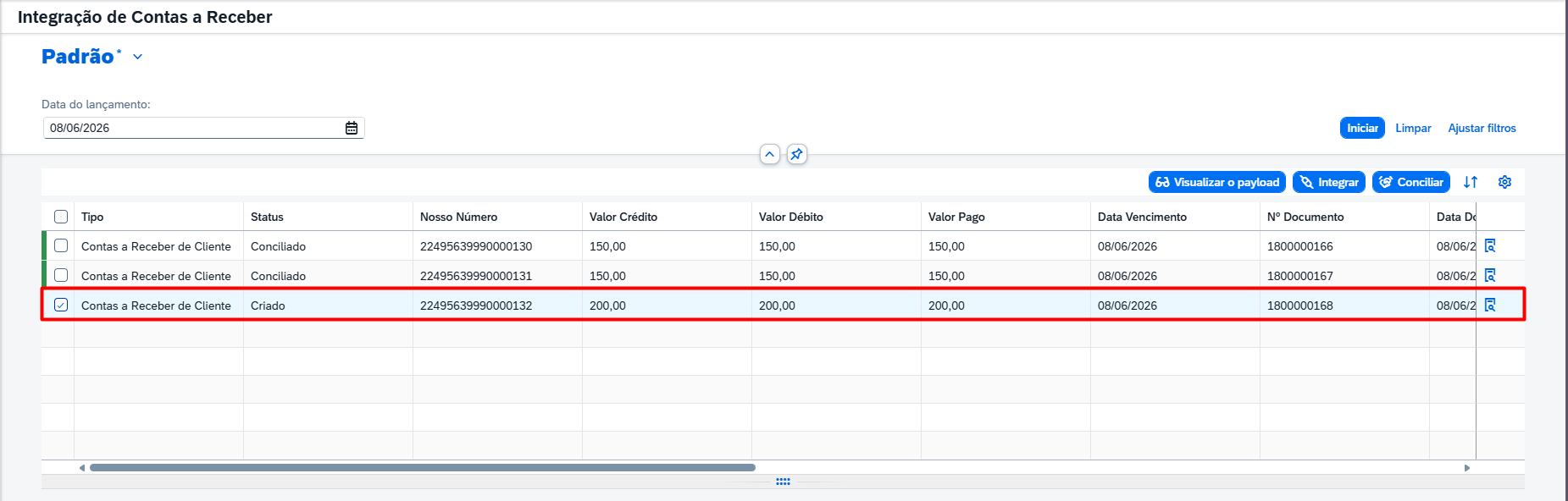This screenshot has width=1568, height=501.
Task: Click the Nº Documento column header
Action: tap(1344, 217)
